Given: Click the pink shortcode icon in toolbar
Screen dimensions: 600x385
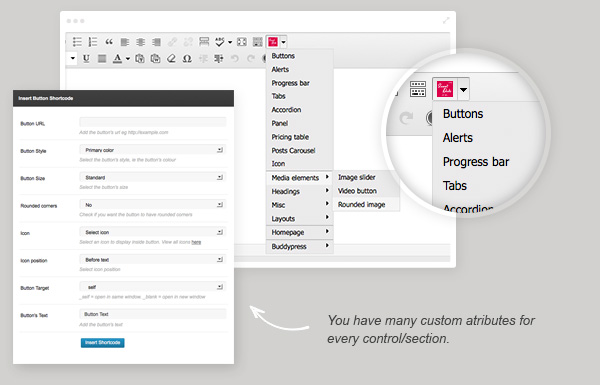Looking at the screenshot, I should [273, 42].
